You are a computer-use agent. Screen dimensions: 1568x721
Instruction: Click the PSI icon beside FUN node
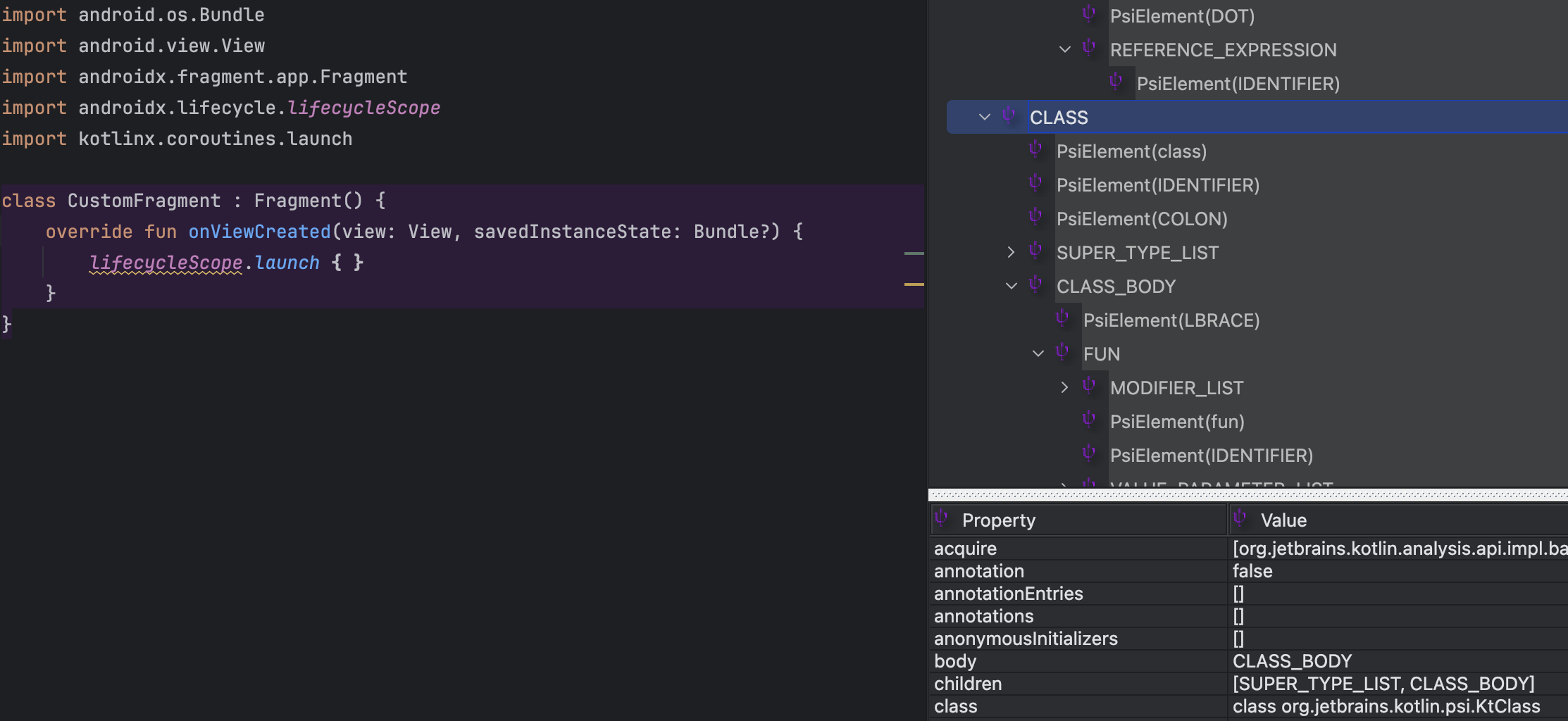tap(1062, 351)
